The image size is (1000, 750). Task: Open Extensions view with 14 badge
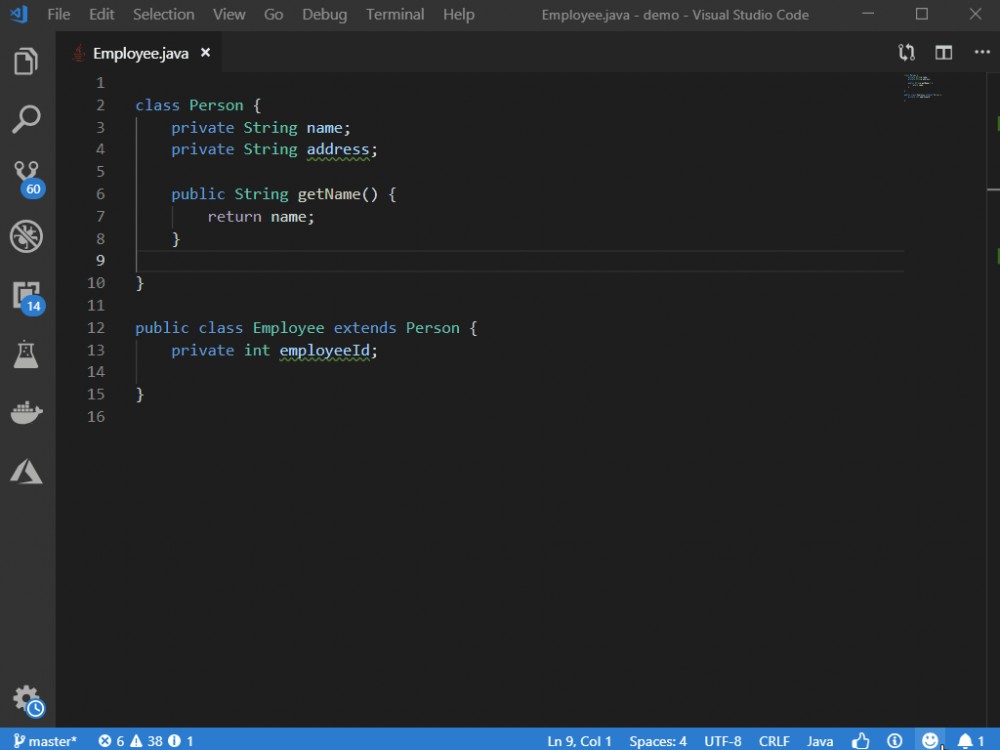coord(26,296)
